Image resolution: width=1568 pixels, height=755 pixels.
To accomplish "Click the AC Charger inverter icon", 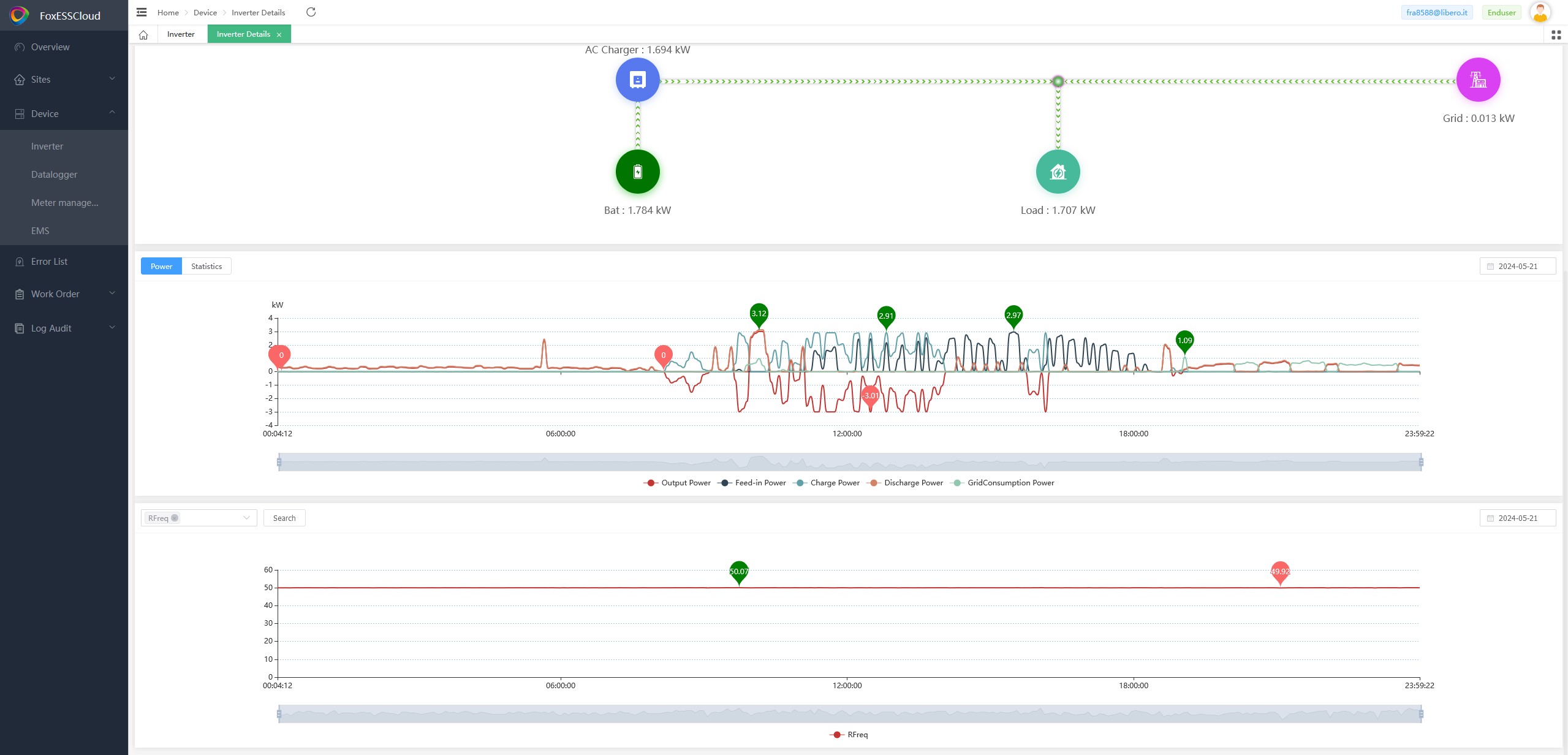I will click(x=637, y=80).
